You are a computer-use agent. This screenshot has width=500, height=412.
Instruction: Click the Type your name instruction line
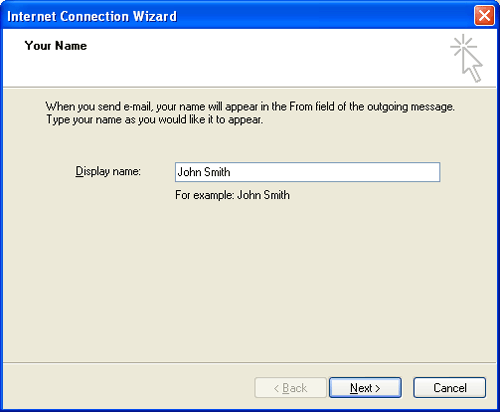[155, 119]
